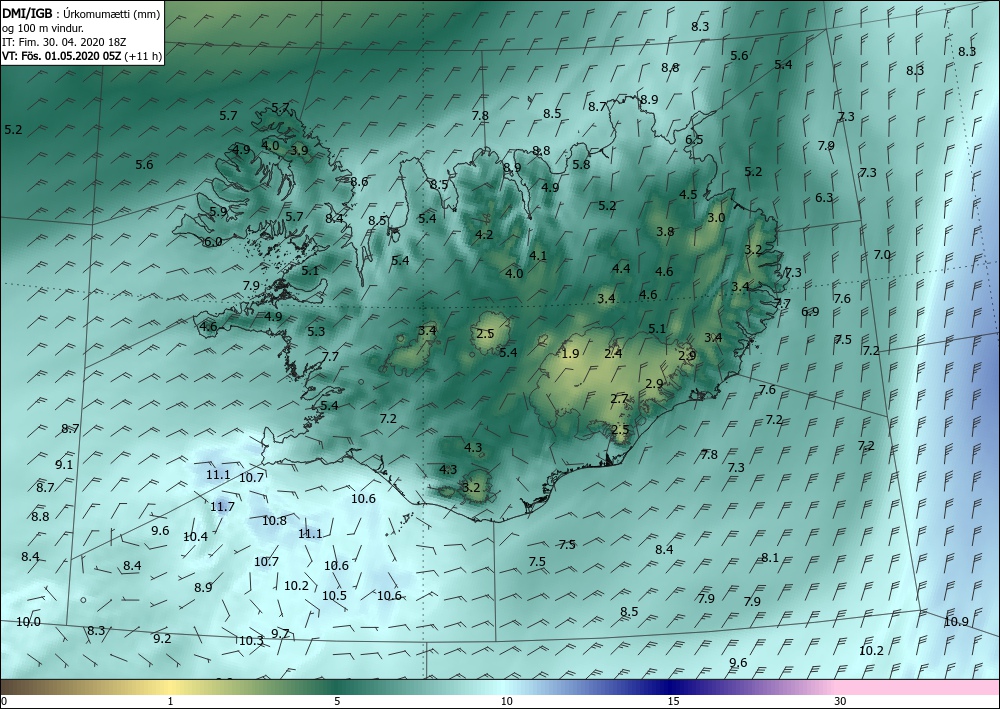This screenshot has height=709, width=1000.
Task: Pick the 3.0 value on the map
Action: coord(716,217)
